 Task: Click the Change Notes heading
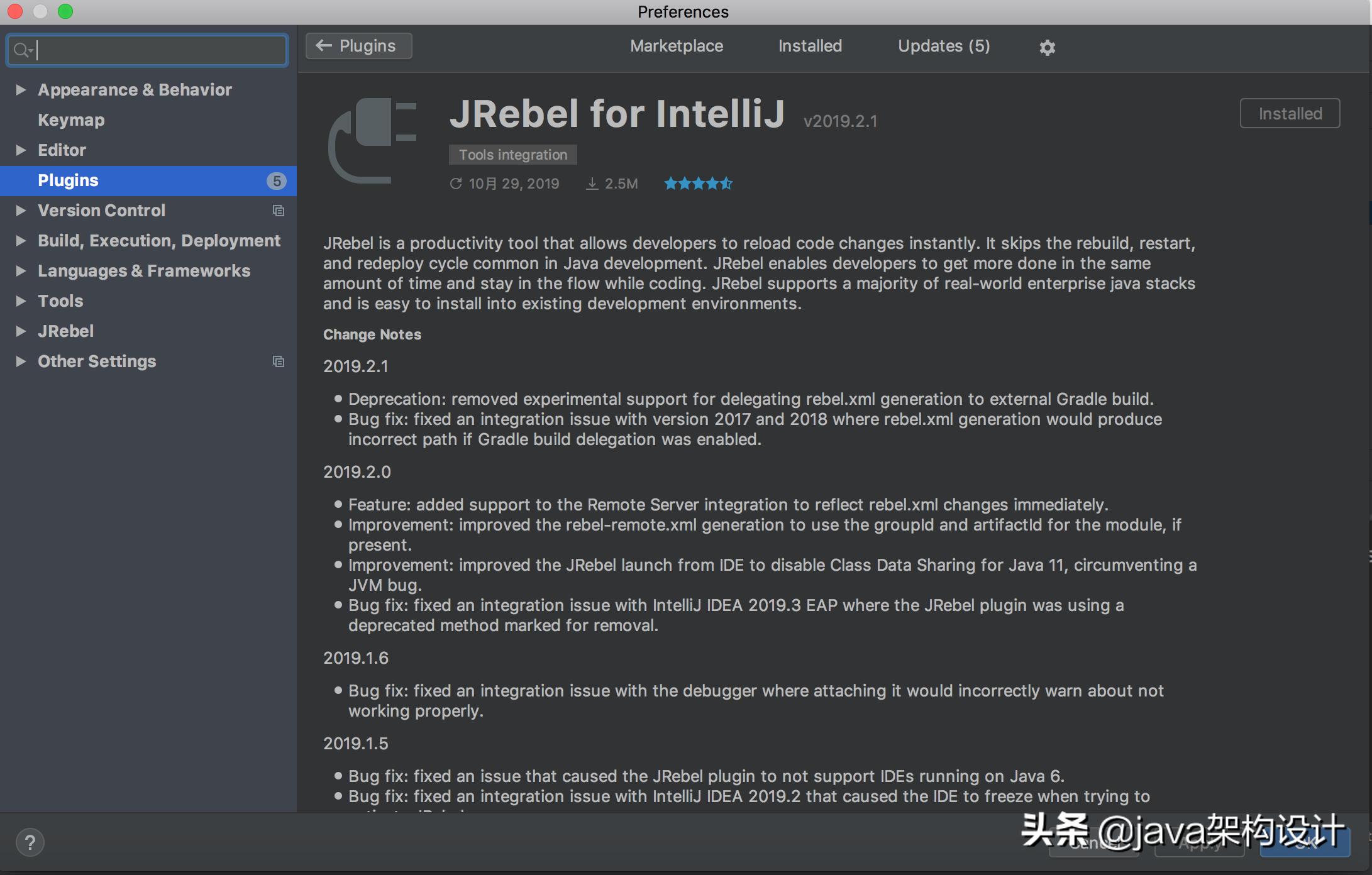pos(372,334)
